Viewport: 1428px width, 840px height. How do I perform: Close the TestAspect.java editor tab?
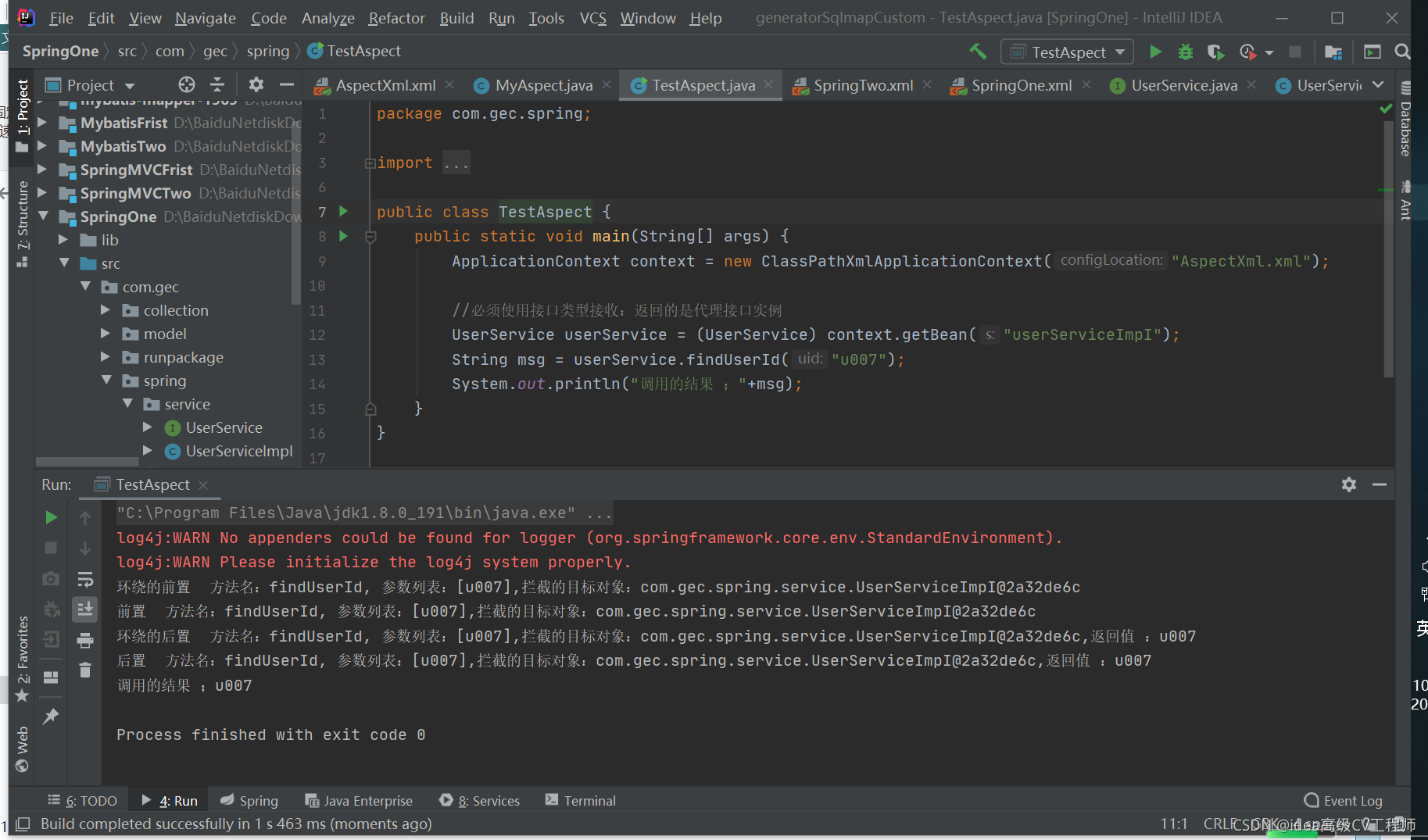(x=769, y=84)
